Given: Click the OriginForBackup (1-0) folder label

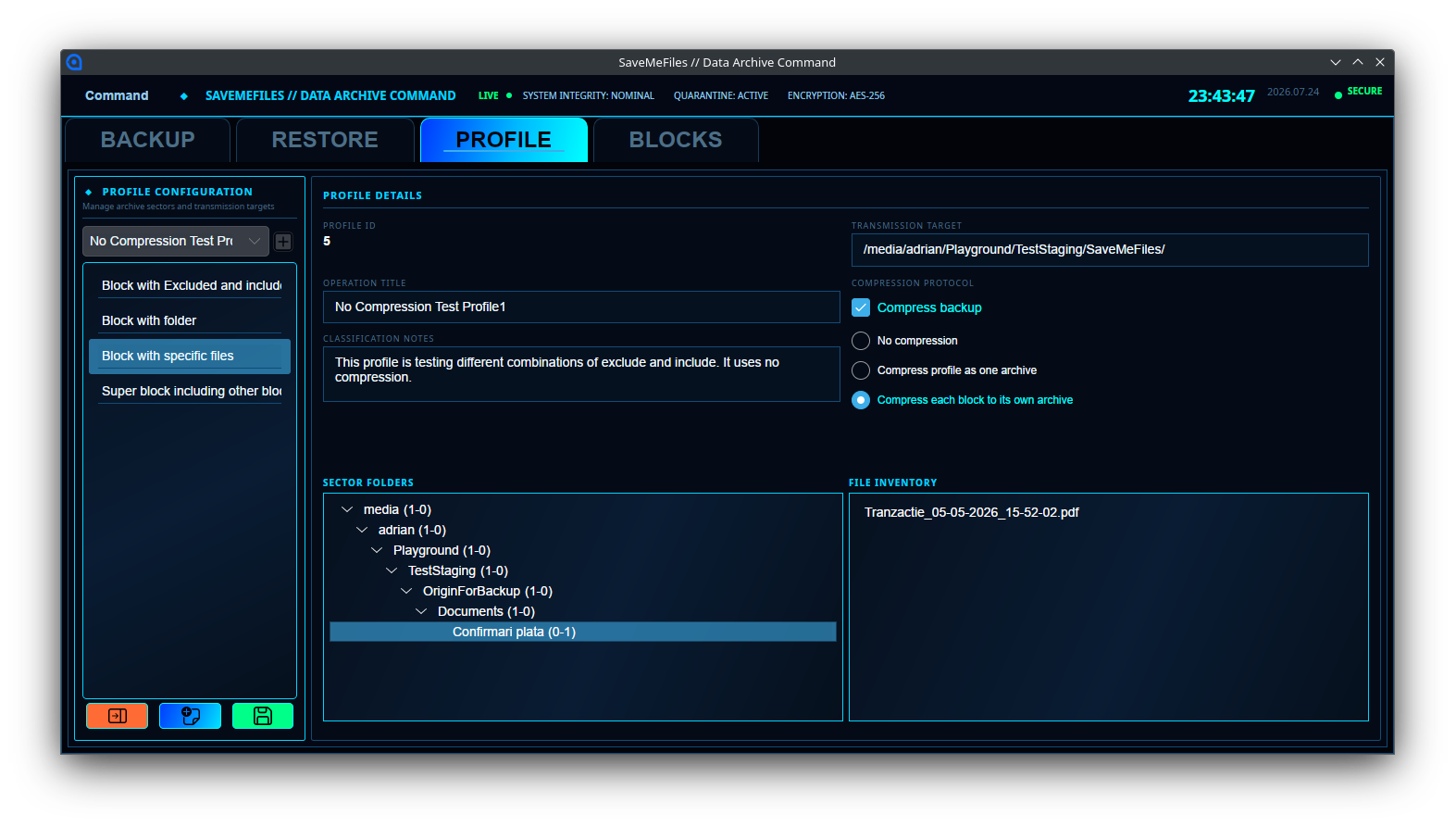Looking at the screenshot, I should point(488,591).
